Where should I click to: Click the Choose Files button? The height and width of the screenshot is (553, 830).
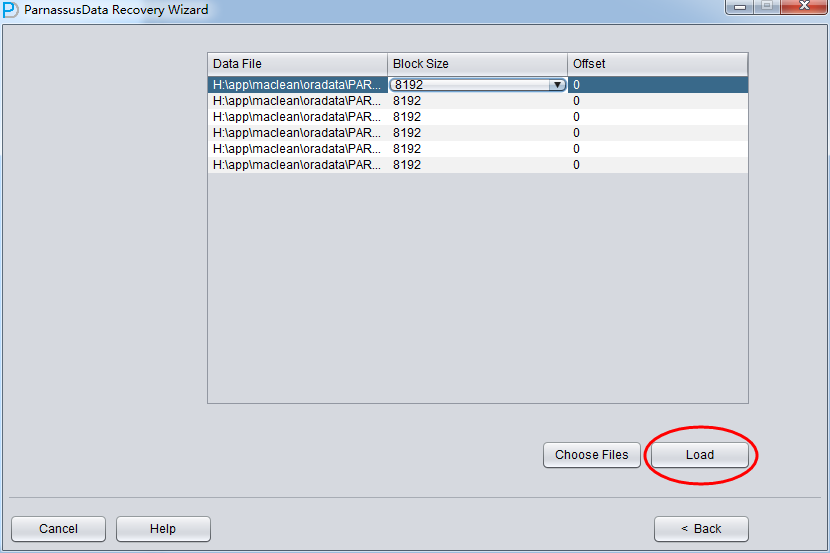click(x=591, y=455)
